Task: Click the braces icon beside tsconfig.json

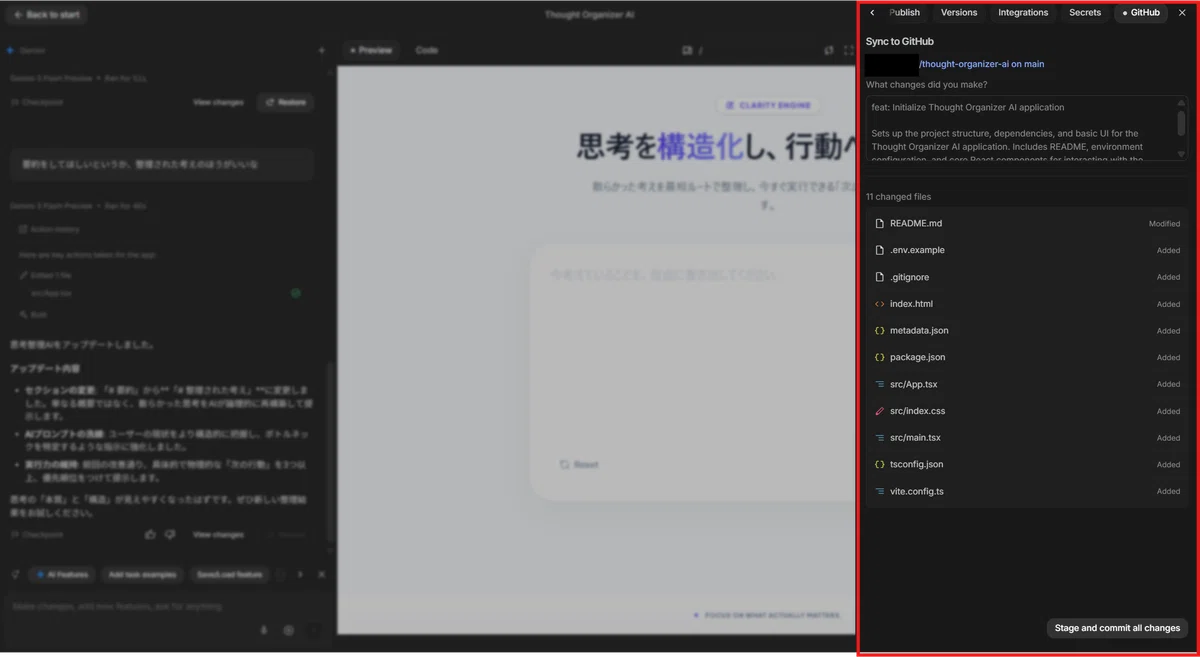Action: (880, 464)
